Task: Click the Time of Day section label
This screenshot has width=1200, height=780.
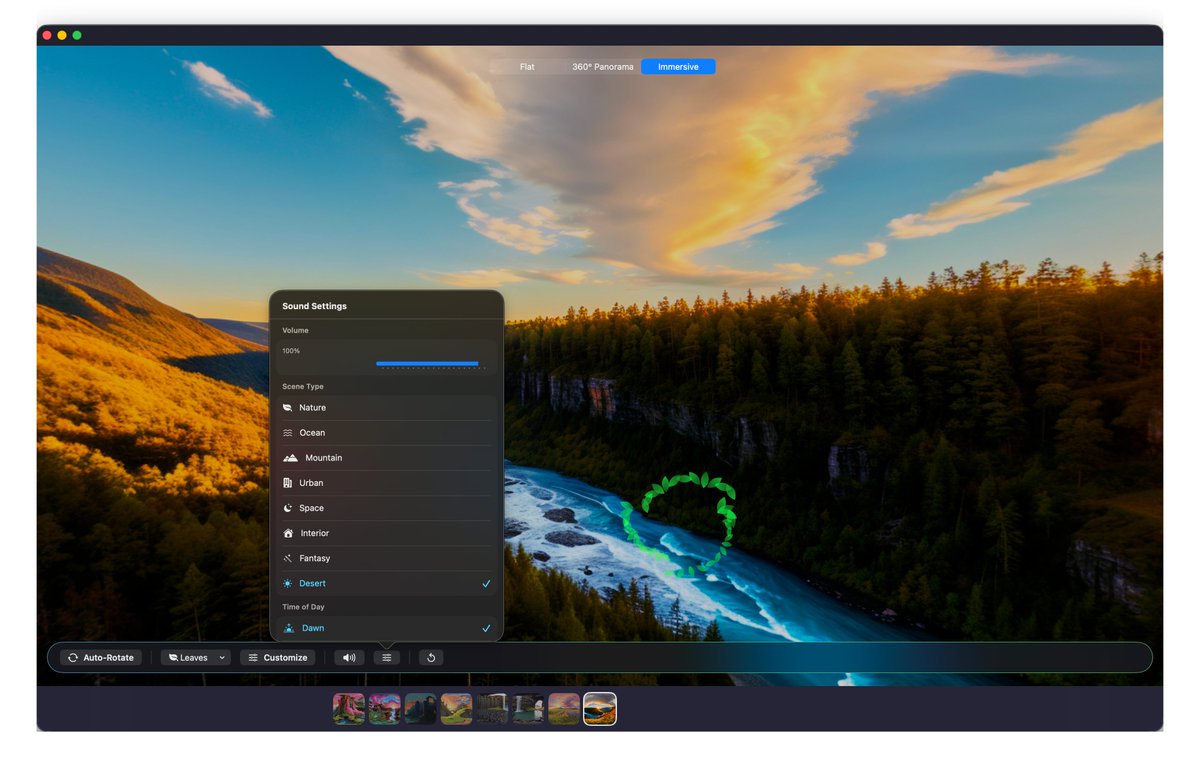Action: (x=303, y=607)
